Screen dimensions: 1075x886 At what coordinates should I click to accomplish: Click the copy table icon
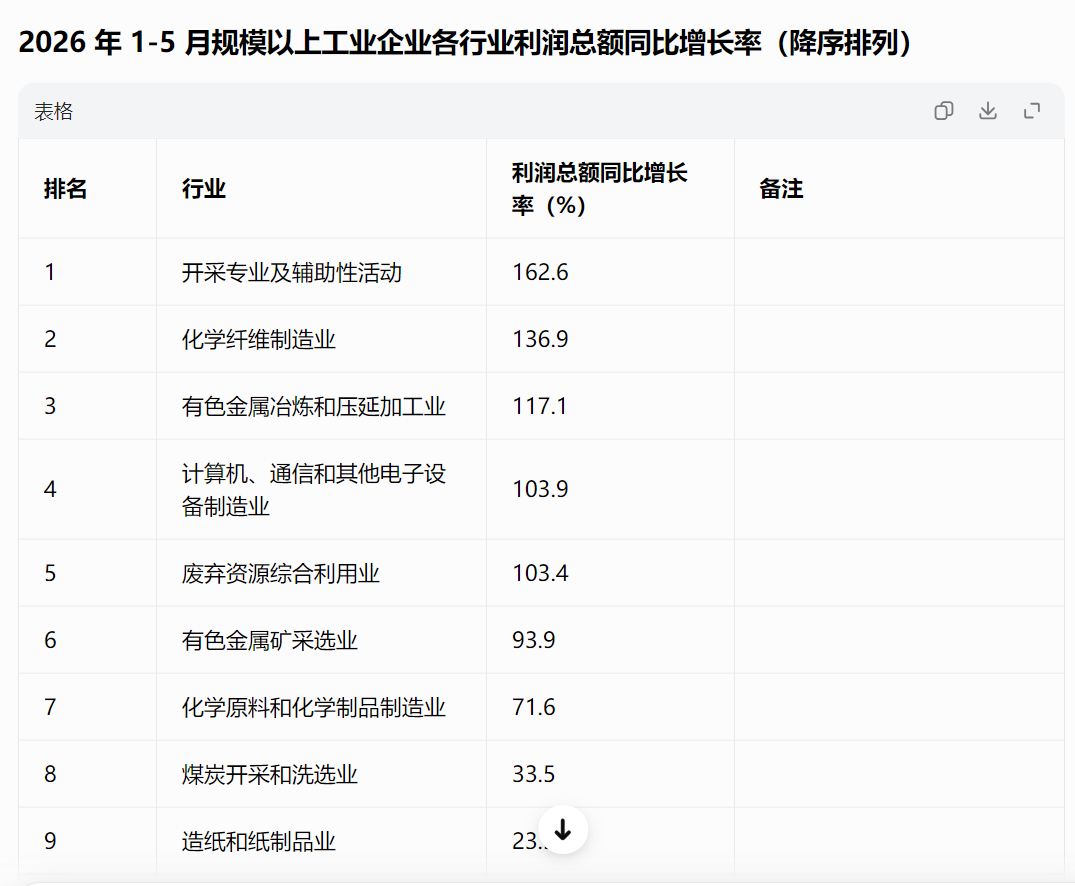coord(943,111)
